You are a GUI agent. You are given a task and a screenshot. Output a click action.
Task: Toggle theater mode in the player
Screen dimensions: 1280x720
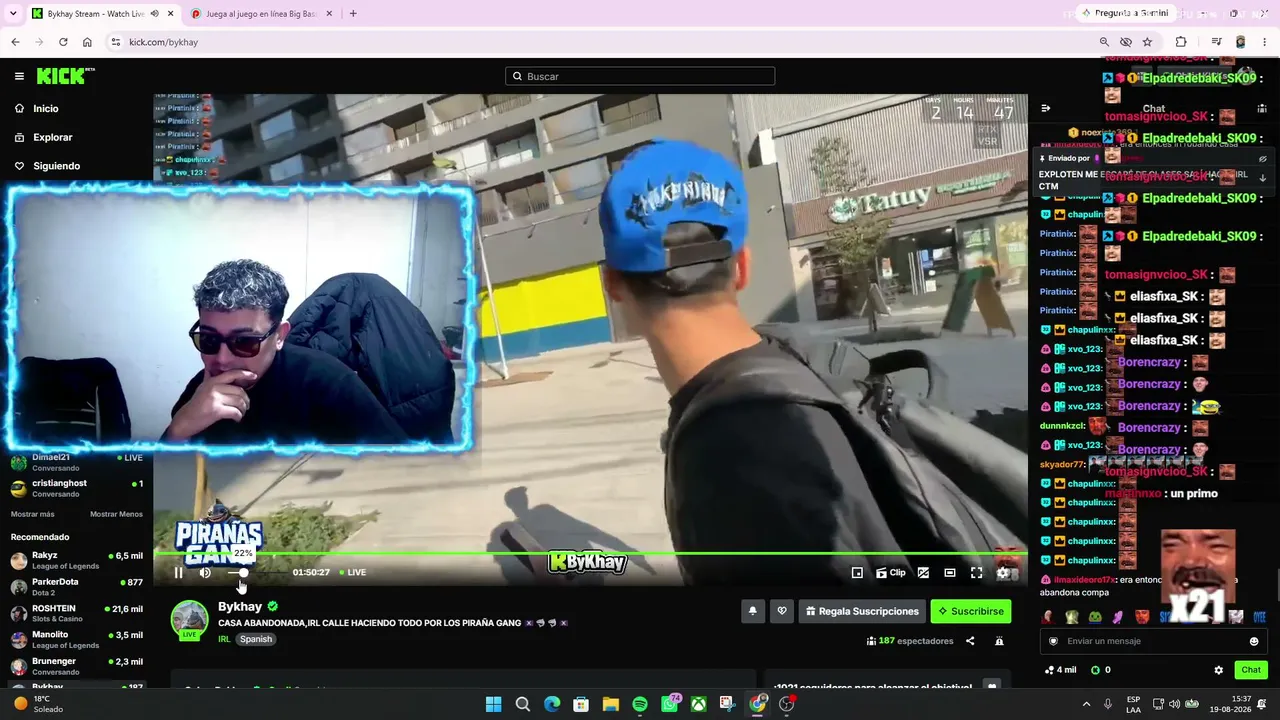(950, 573)
